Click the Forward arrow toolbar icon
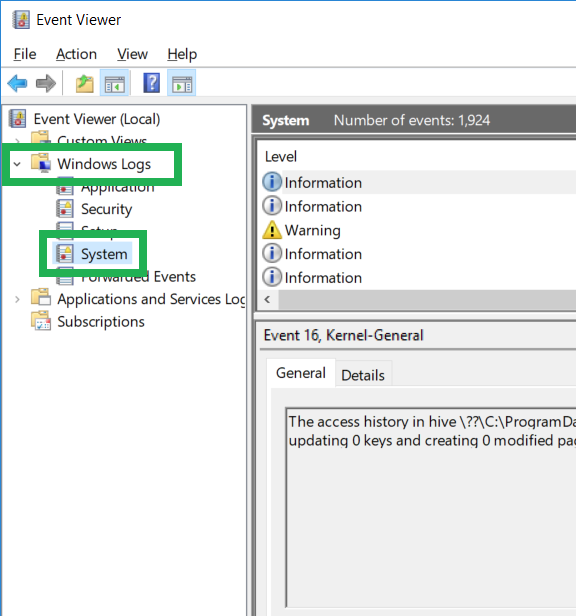Image resolution: width=576 pixels, height=616 pixels. pos(46,83)
